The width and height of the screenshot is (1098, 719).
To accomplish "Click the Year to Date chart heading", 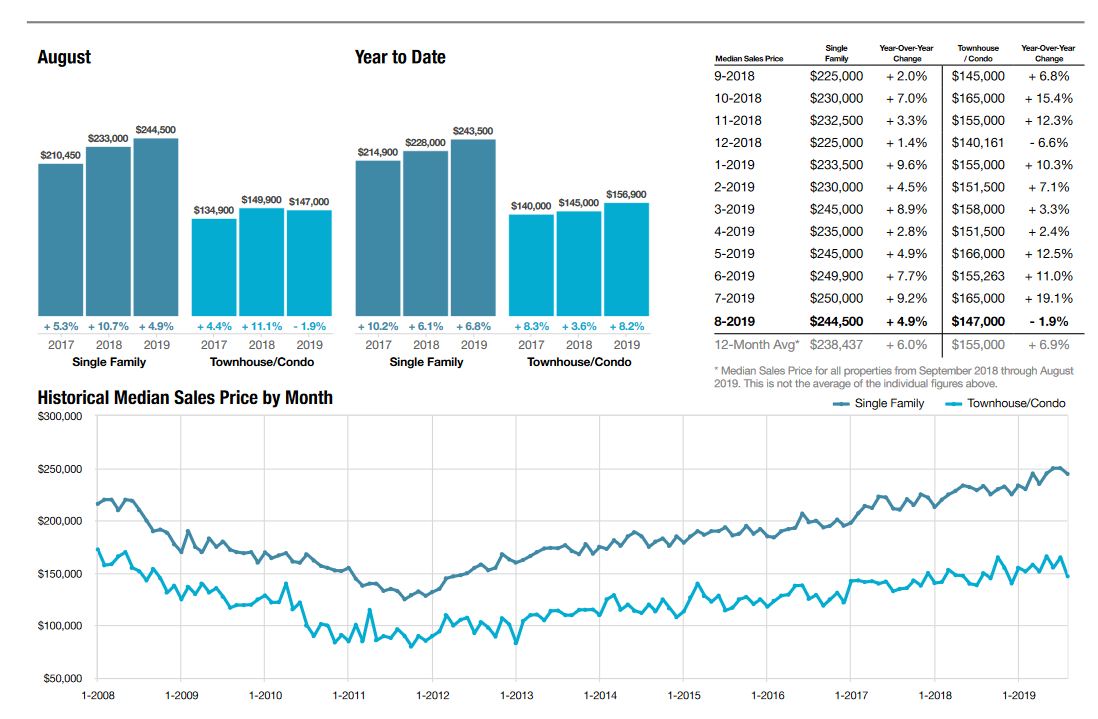I will coord(400,57).
